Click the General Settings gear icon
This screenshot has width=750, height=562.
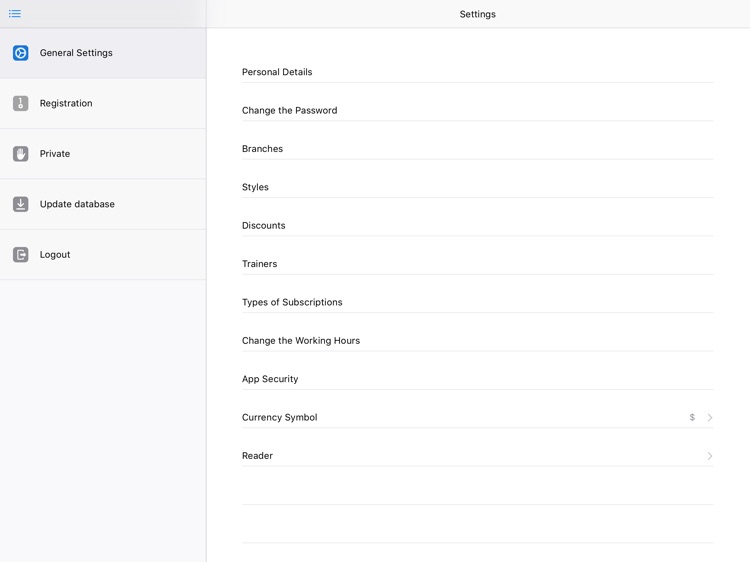[x=21, y=53]
